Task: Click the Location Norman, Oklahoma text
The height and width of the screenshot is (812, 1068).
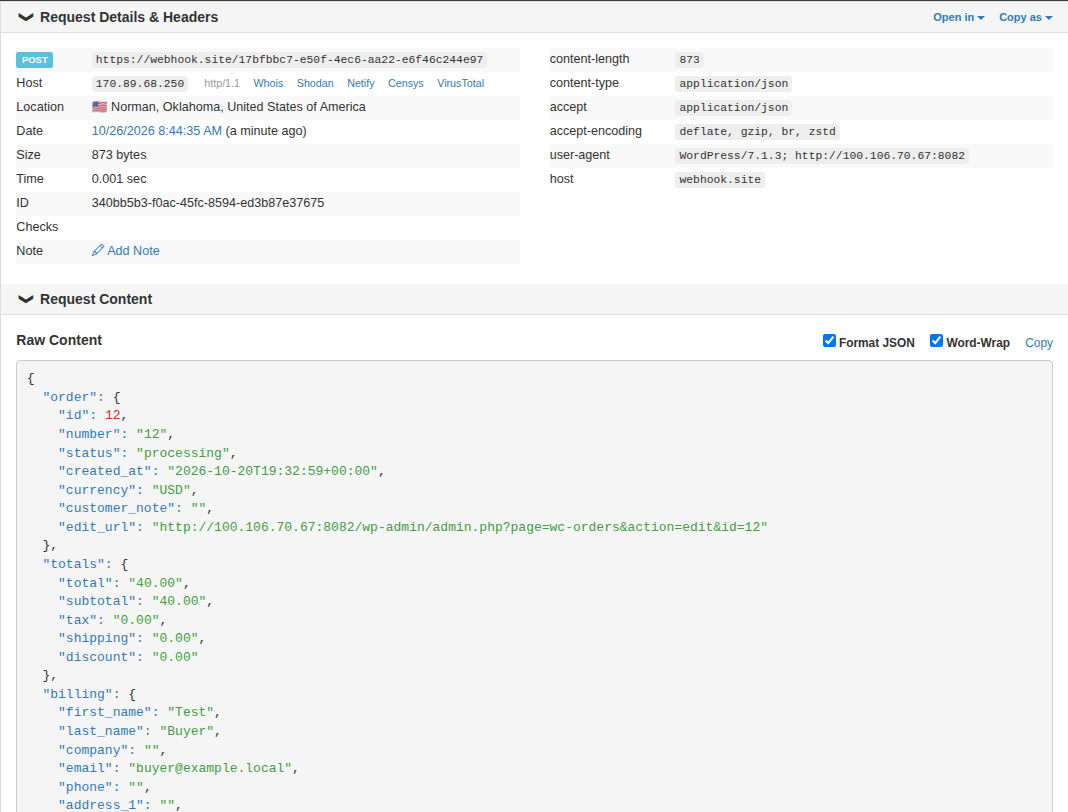Action: [238, 107]
